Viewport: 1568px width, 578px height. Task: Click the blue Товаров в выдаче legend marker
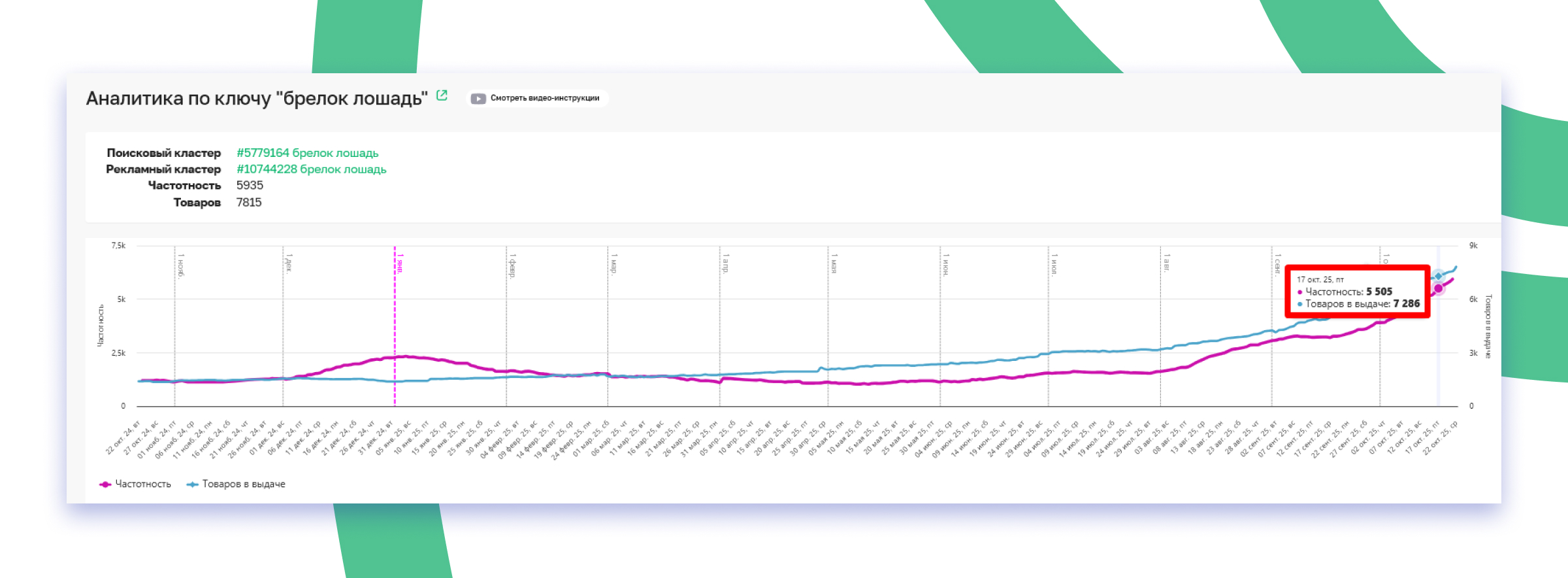click(192, 484)
